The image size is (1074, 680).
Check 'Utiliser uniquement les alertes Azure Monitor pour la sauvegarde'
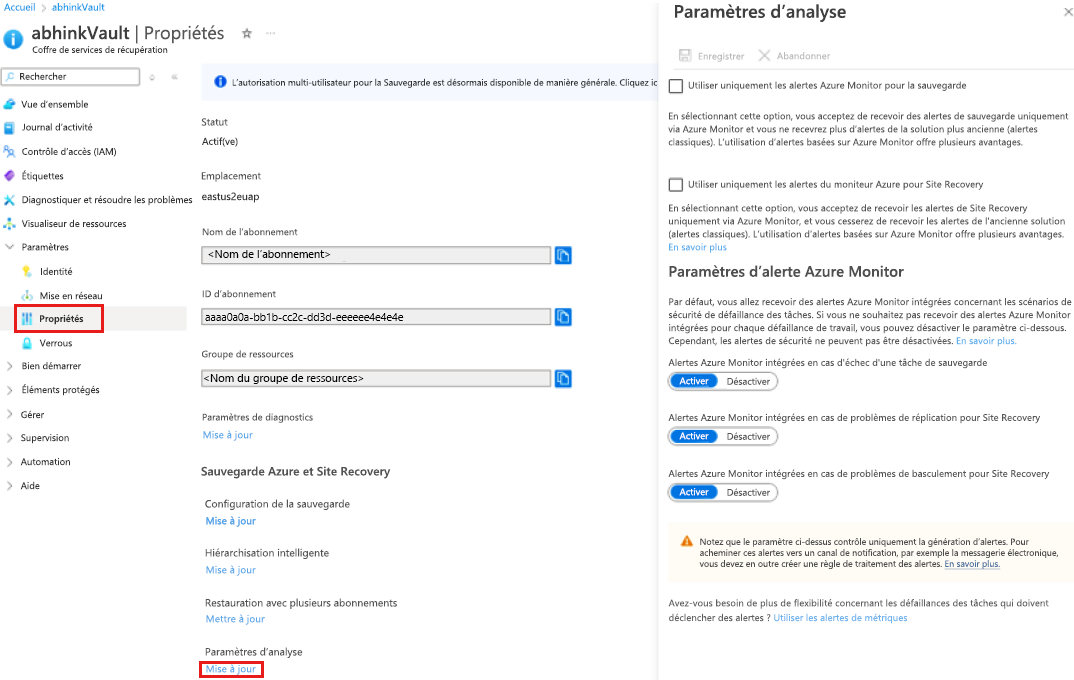click(x=676, y=85)
